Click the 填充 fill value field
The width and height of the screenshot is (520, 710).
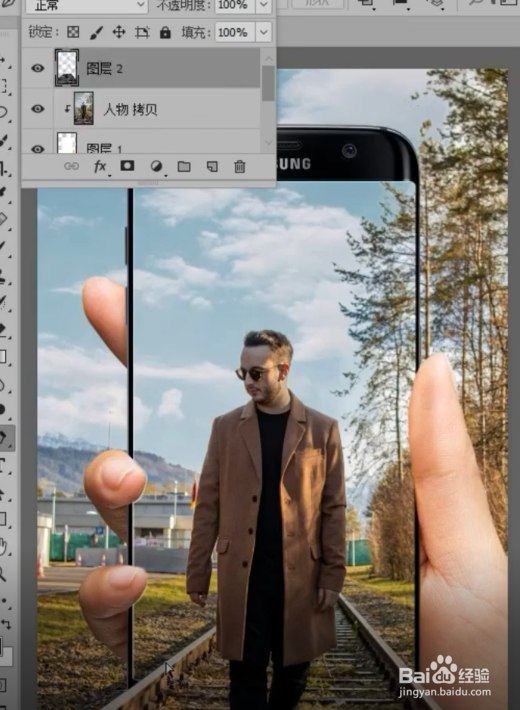(234, 33)
